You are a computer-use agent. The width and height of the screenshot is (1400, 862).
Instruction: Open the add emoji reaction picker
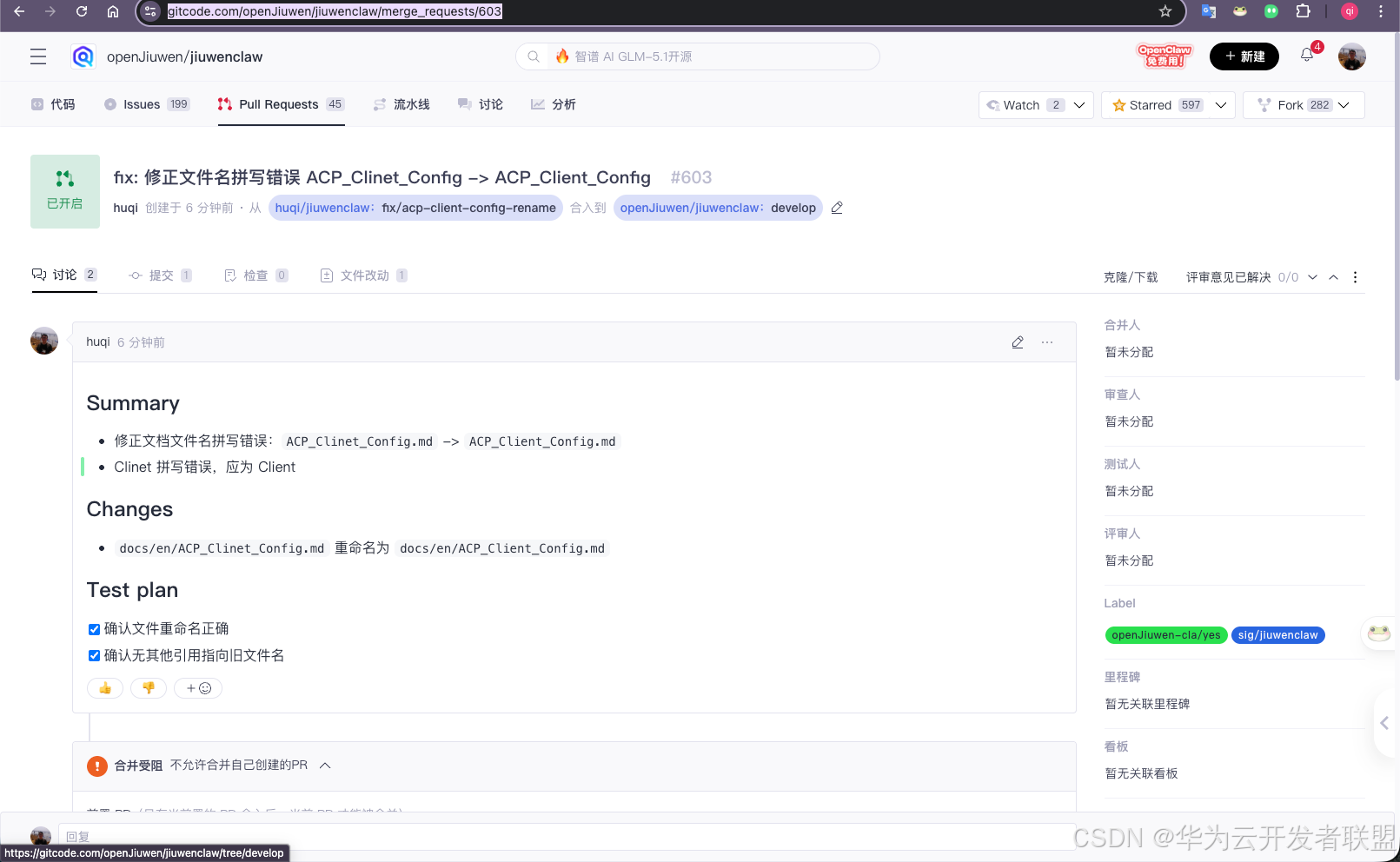[198, 688]
